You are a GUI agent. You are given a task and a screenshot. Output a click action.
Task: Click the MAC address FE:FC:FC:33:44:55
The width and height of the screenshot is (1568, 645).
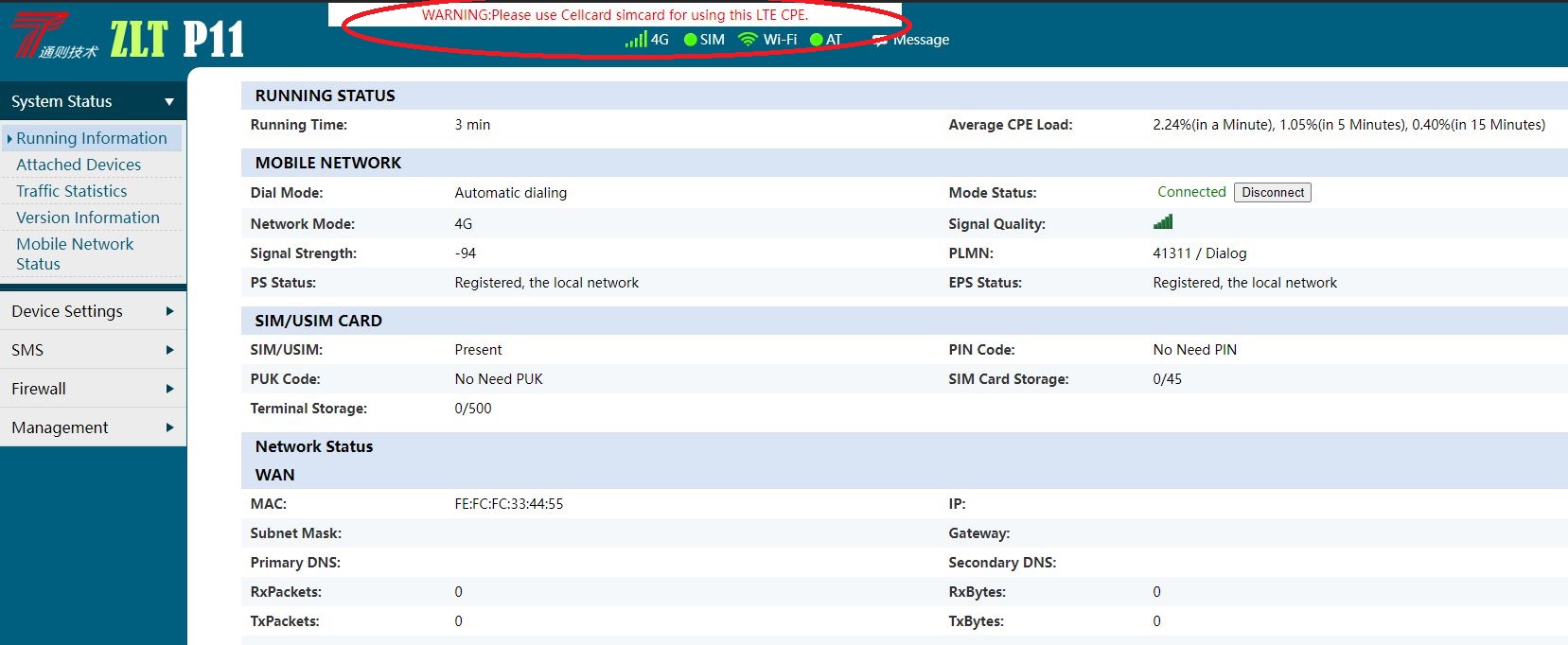[508, 504]
